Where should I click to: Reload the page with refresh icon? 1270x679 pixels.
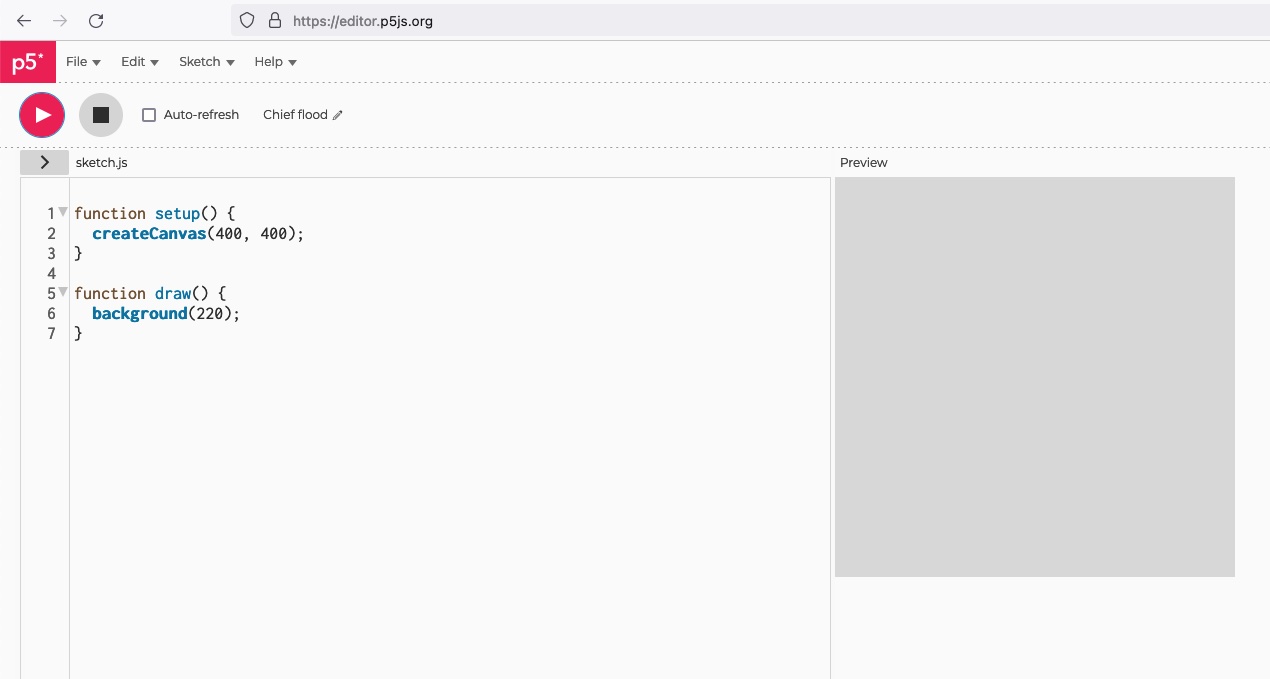tap(96, 20)
